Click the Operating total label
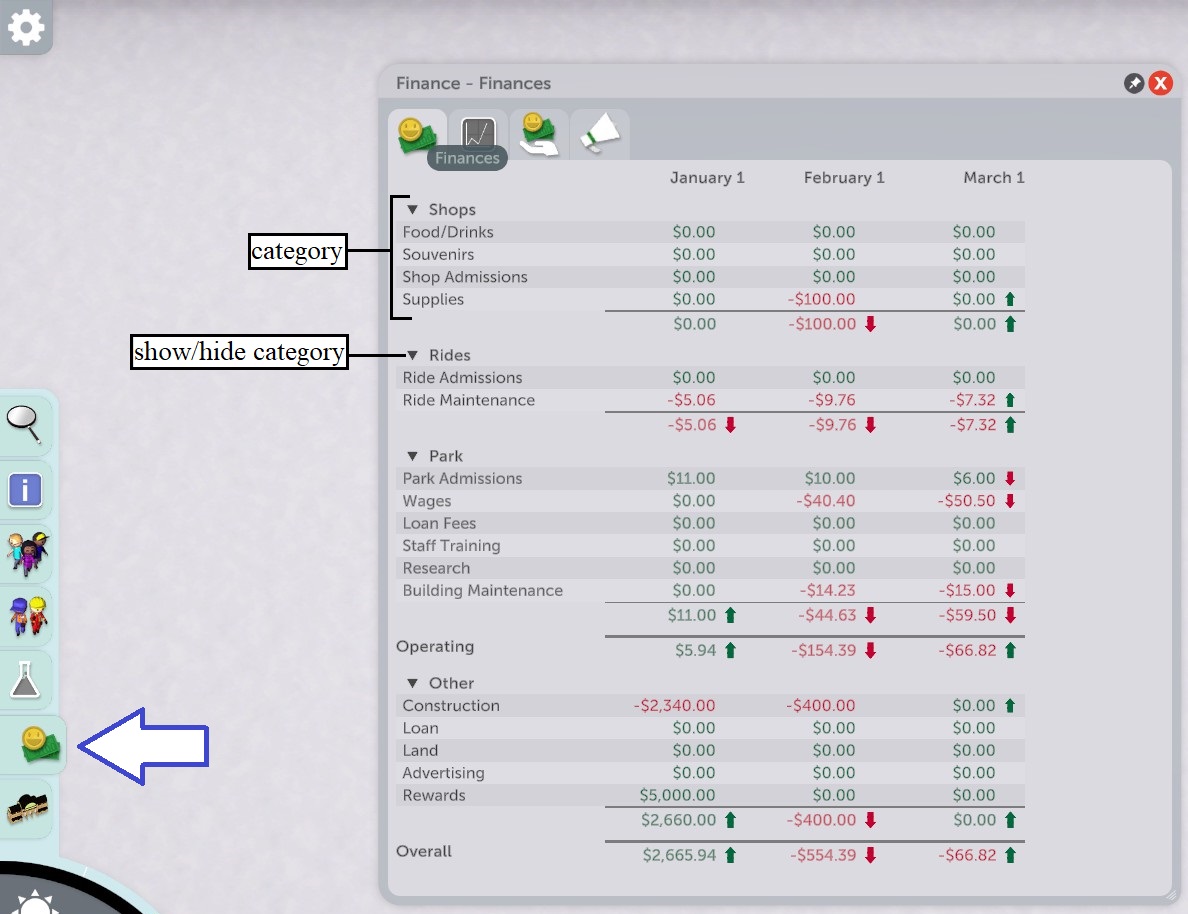Screen dimensions: 1188x914 (x=435, y=646)
